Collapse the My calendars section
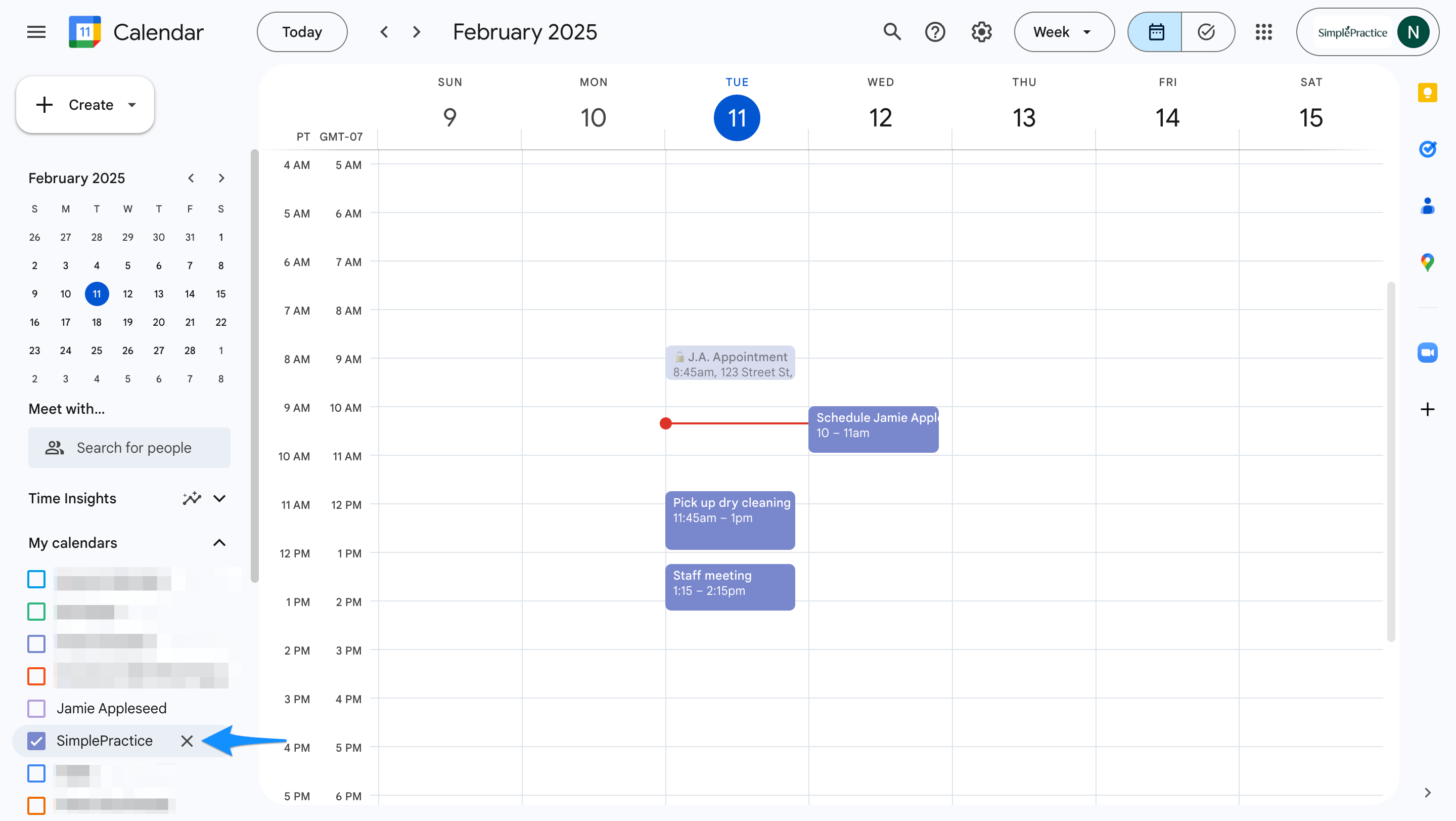 tap(219, 543)
